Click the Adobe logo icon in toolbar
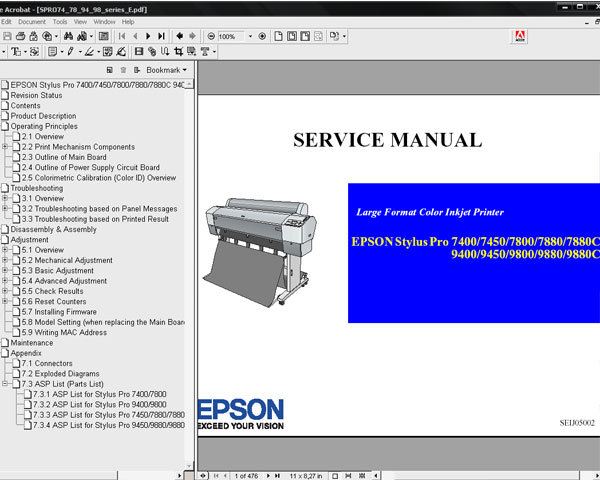 [x=519, y=37]
